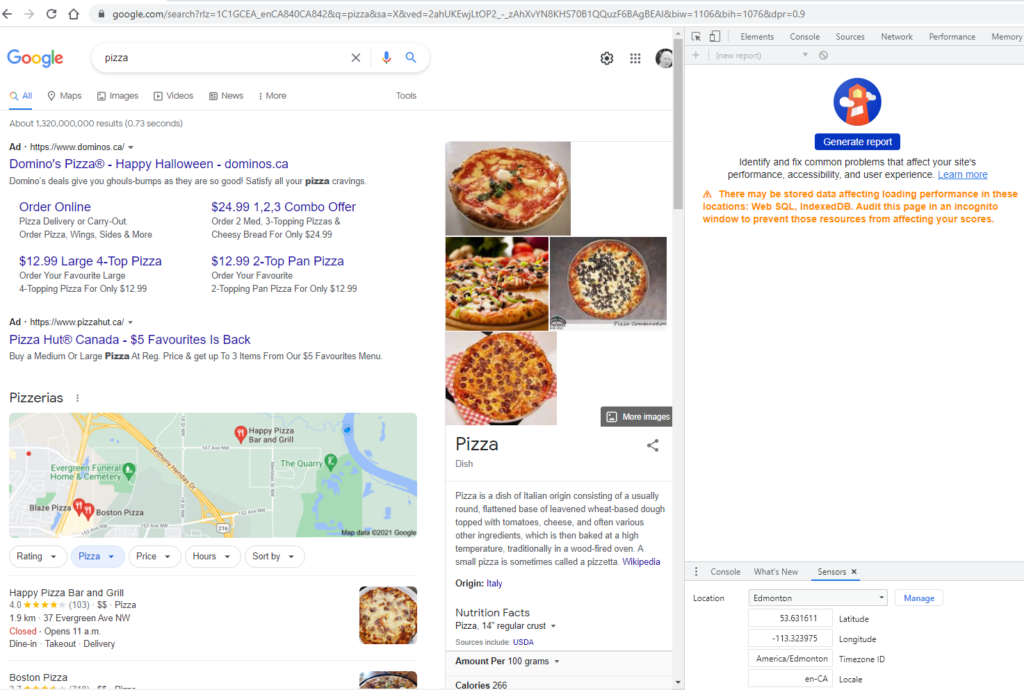Switch to the News search tab
Image resolution: width=1024 pixels, height=690 pixels.
click(226, 96)
